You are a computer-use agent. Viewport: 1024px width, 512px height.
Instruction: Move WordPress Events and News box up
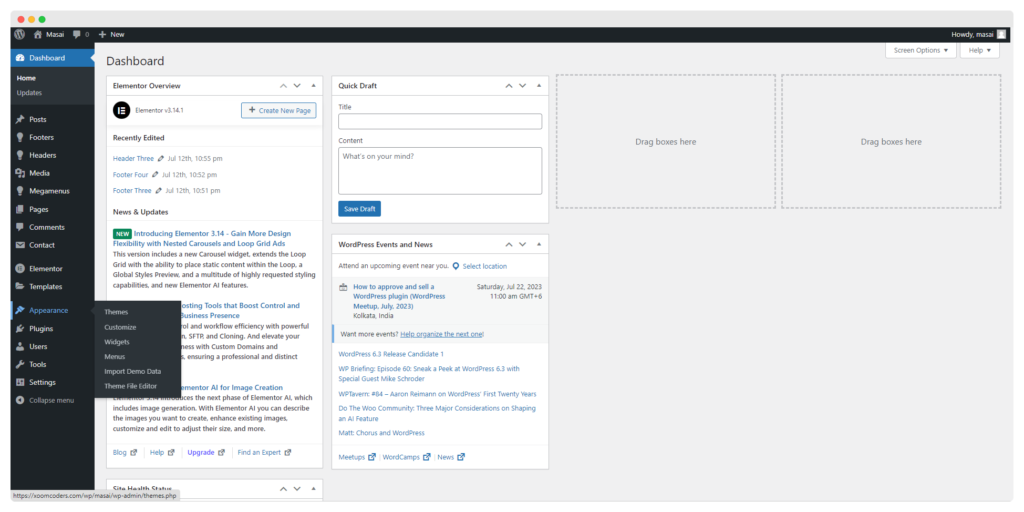pyautogui.click(x=509, y=244)
